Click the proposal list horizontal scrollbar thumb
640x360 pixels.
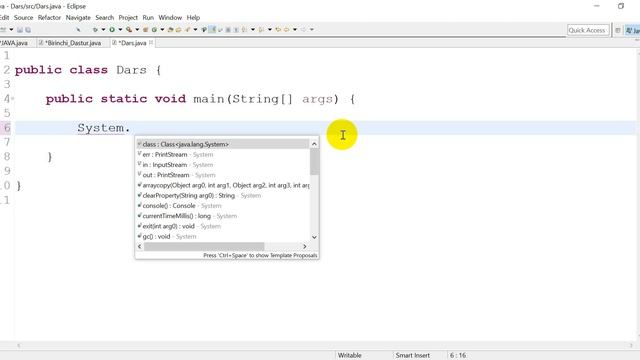coord(204,247)
